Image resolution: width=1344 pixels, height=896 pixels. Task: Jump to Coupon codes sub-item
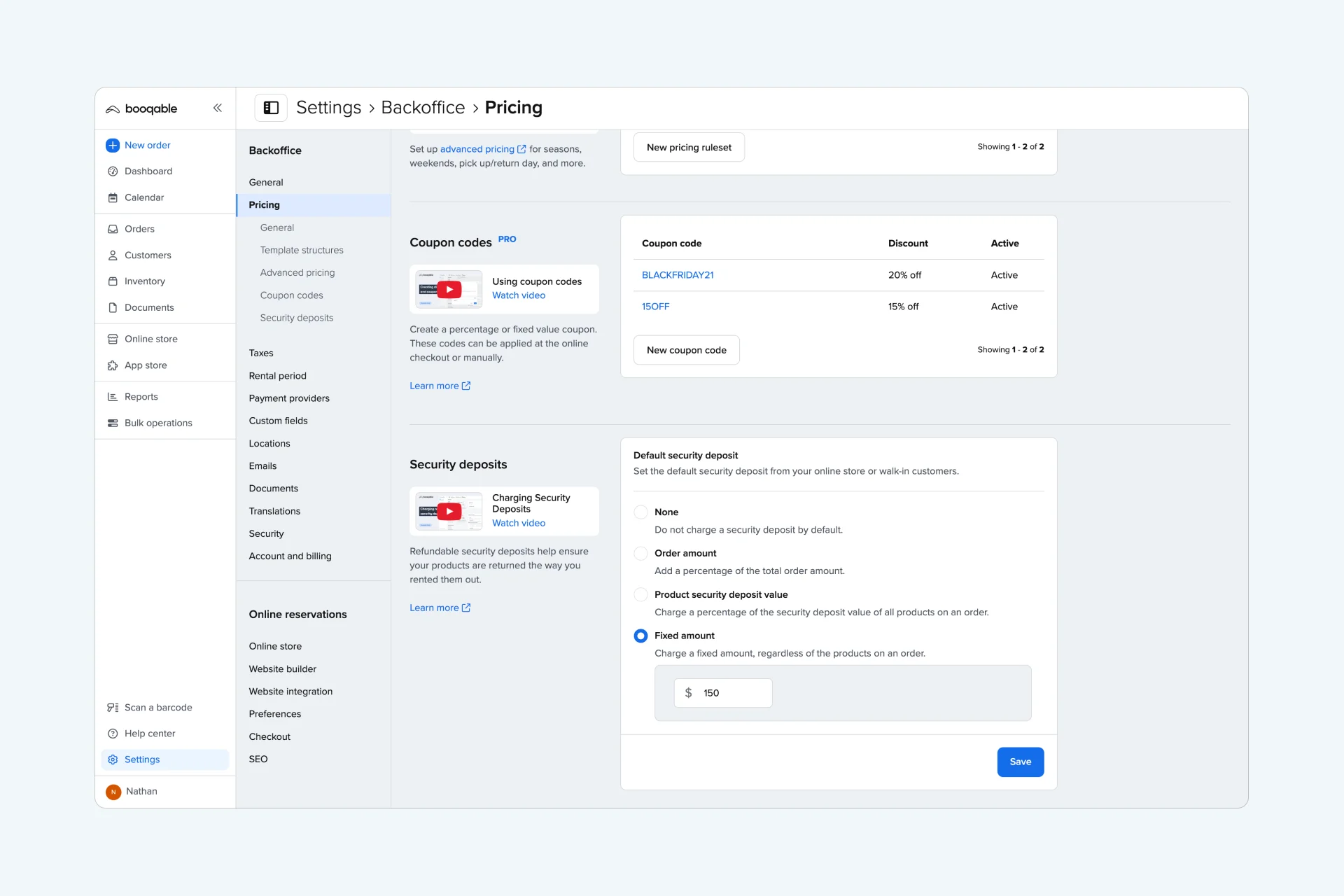(292, 295)
